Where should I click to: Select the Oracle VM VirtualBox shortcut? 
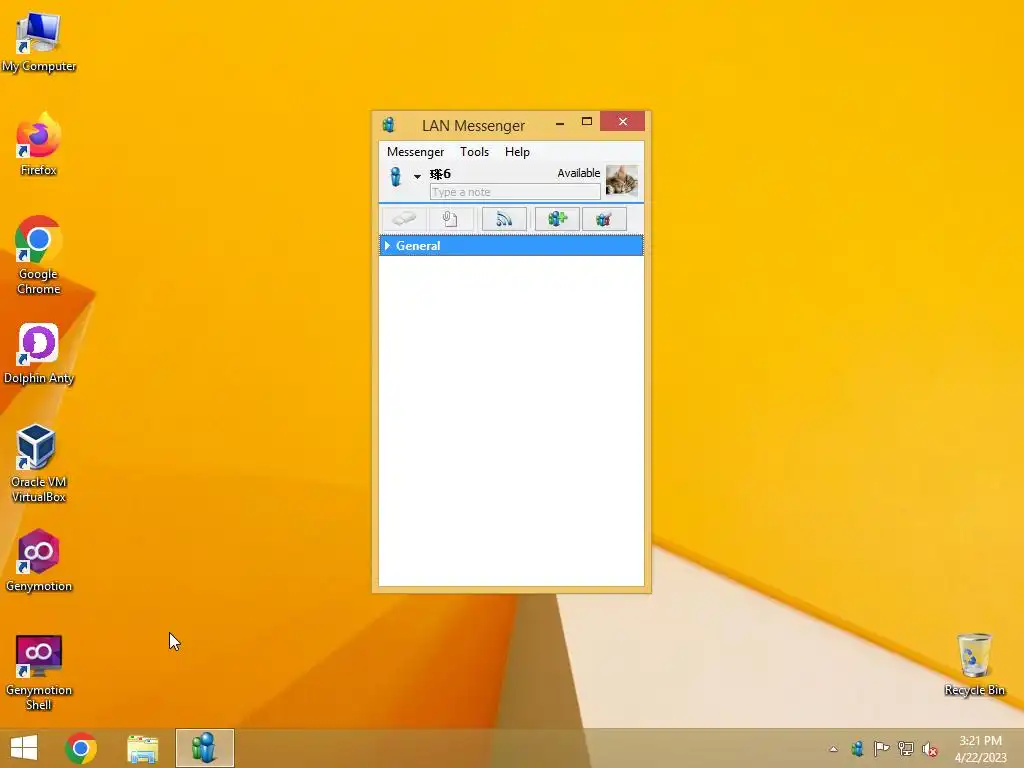39,463
